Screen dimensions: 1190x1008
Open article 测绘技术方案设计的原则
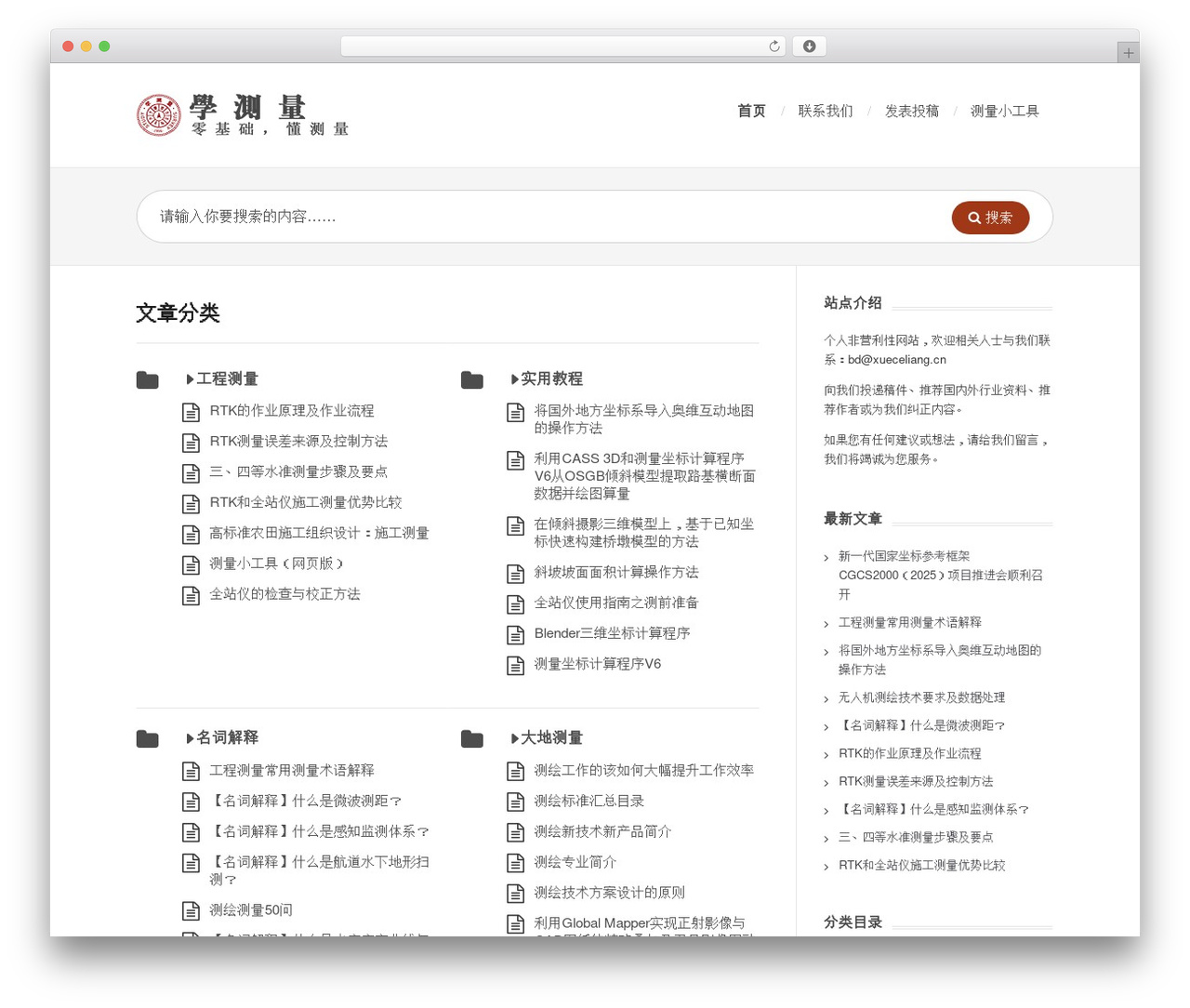[610, 893]
